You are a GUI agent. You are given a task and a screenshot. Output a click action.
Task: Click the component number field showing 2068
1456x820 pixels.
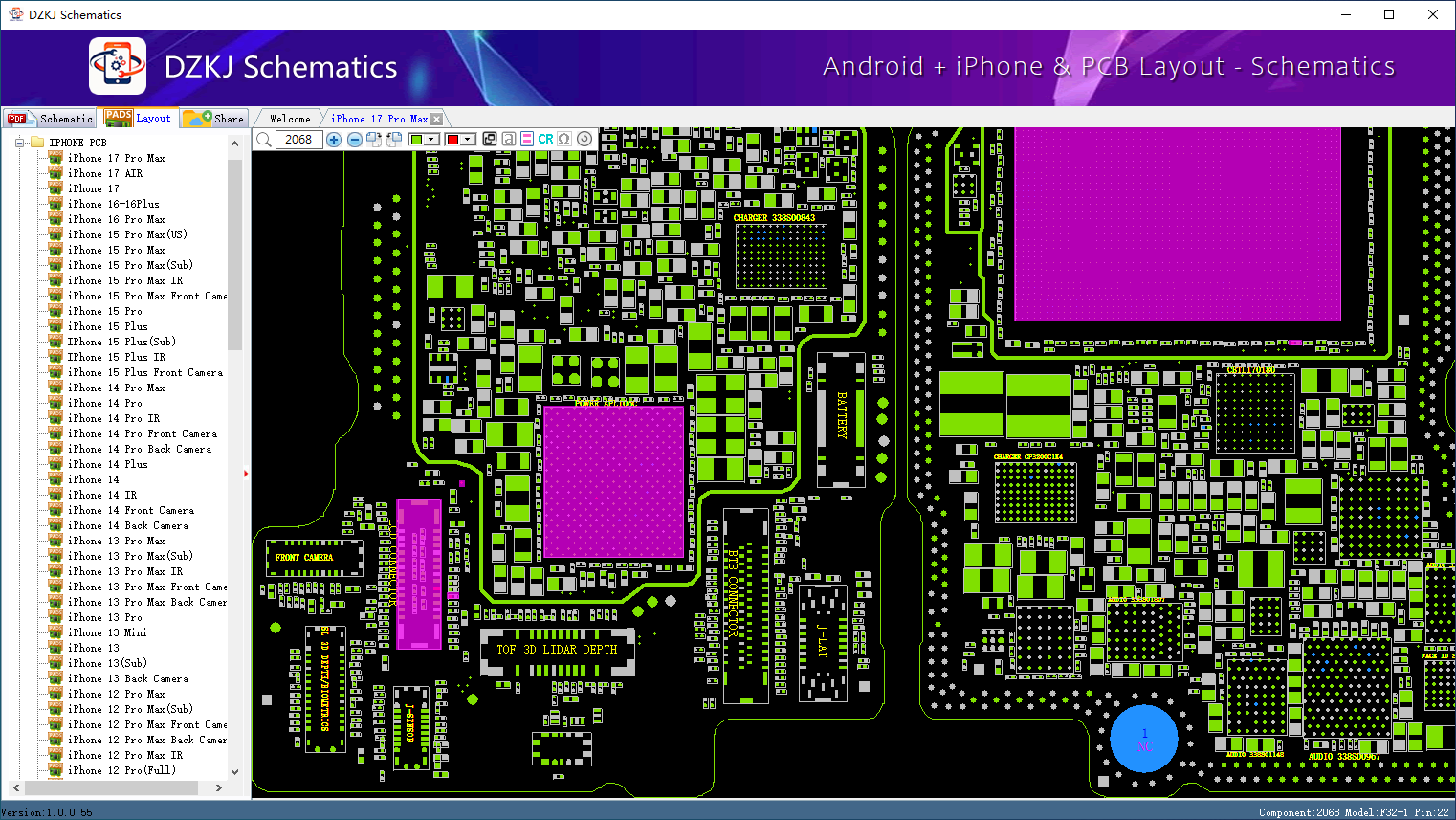(298, 140)
